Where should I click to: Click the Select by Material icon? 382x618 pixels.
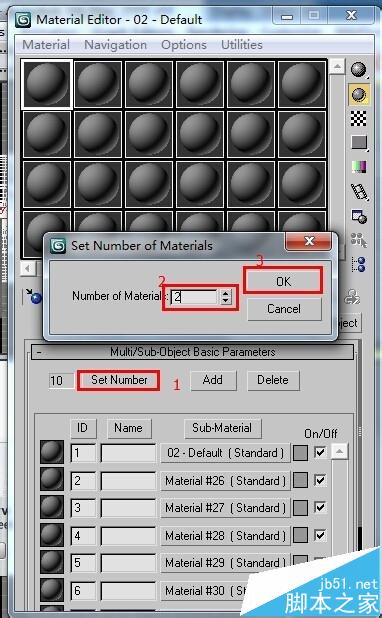(359, 240)
